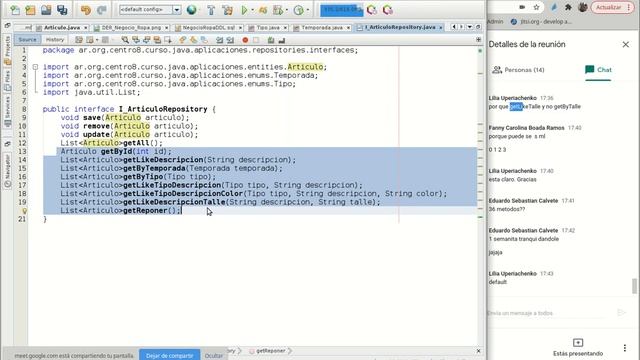640x360 pixels.
Task: Click the first garbage collection icon after memory bar
Action: tap(372, 10)
